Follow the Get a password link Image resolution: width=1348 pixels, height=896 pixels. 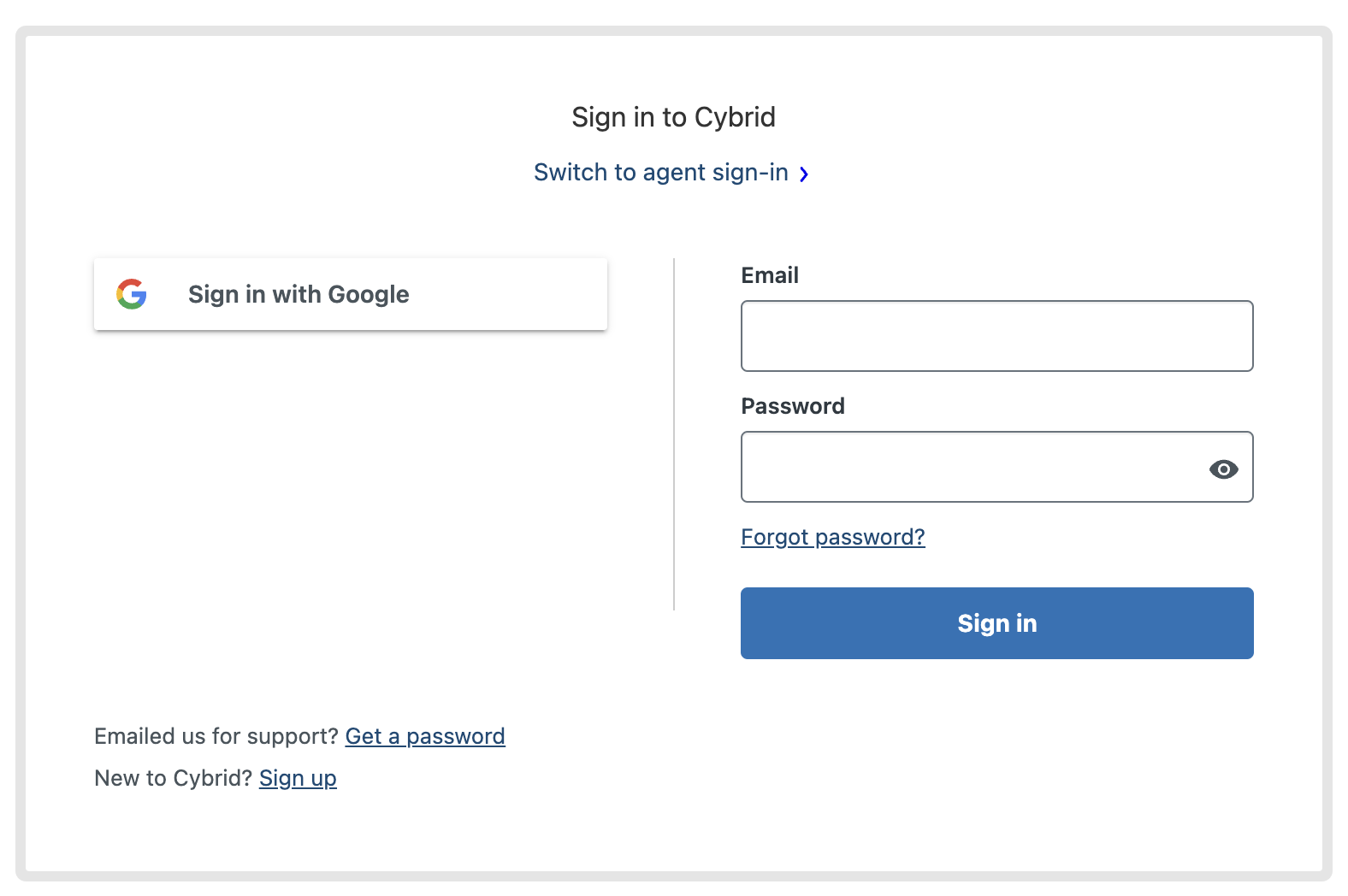(x=425, y=736)
